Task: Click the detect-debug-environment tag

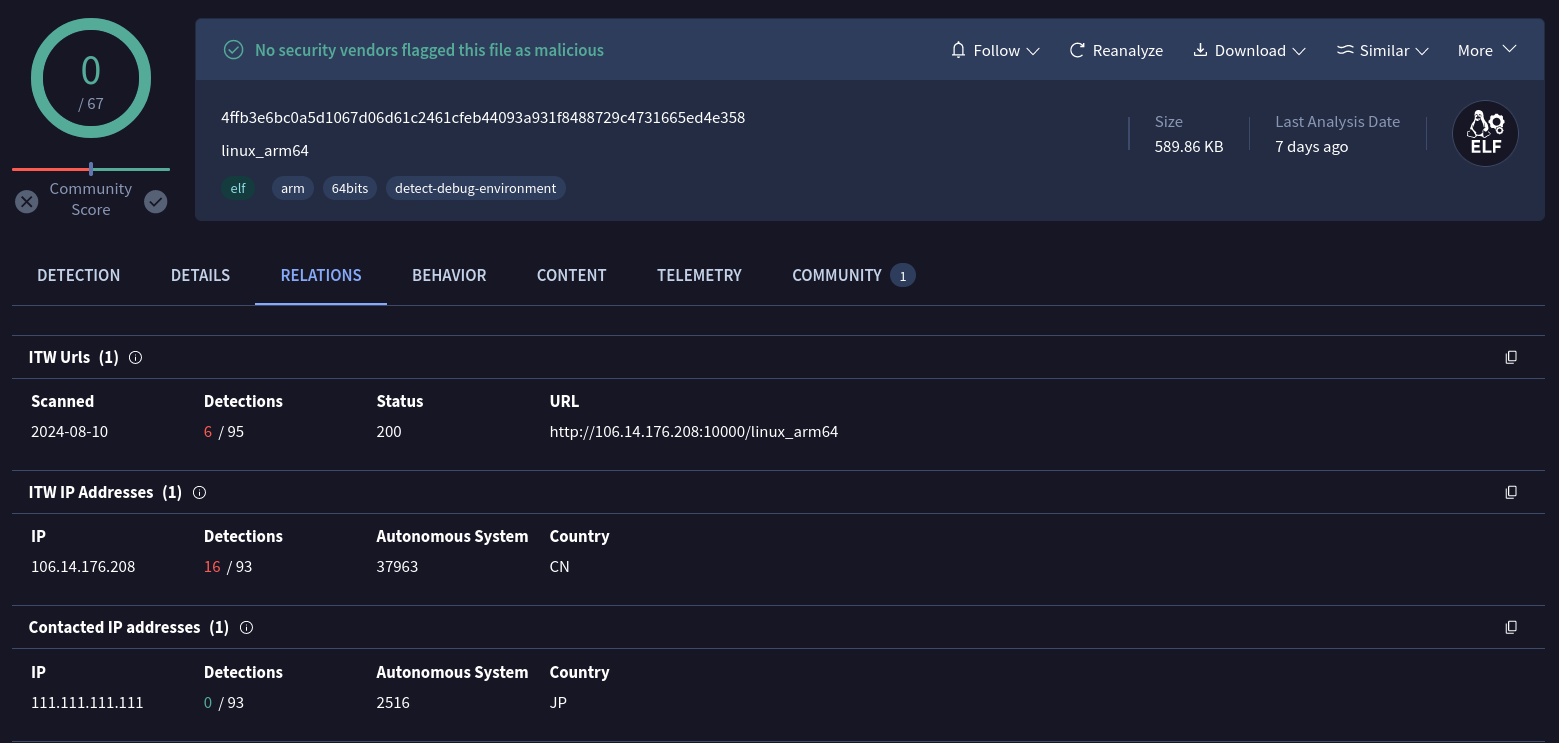Action: tap(476, 188)
